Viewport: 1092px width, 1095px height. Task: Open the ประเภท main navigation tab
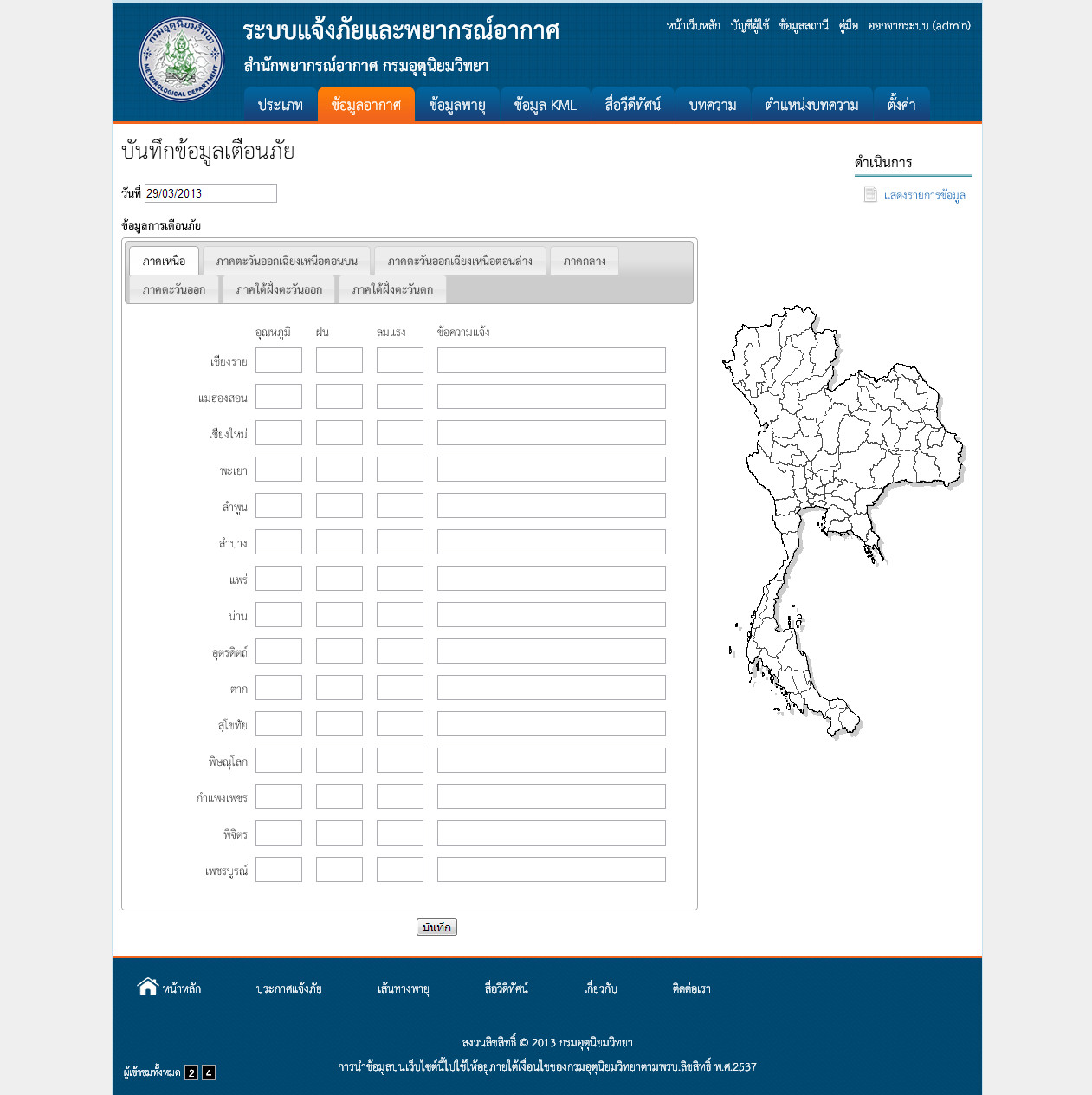click(x=280, y=105)
